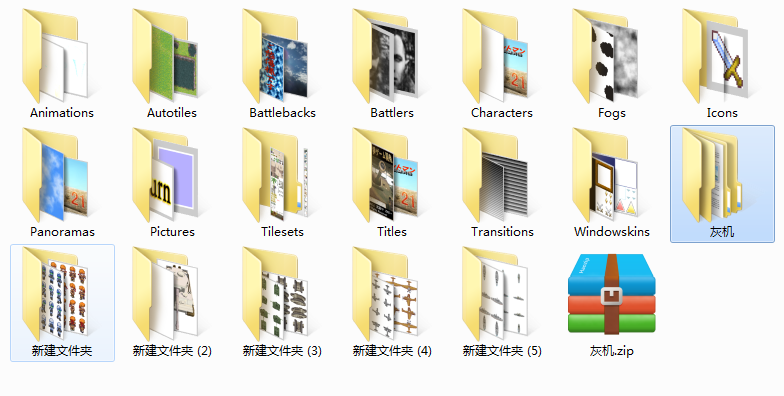The image size is (784, 396).
Task: Select the Characters folder icon
Action: click(x=495, y=55)
